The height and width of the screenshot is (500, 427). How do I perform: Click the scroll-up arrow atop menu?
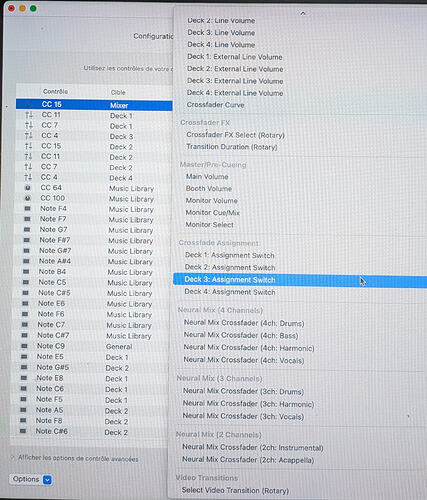(303, 13)
